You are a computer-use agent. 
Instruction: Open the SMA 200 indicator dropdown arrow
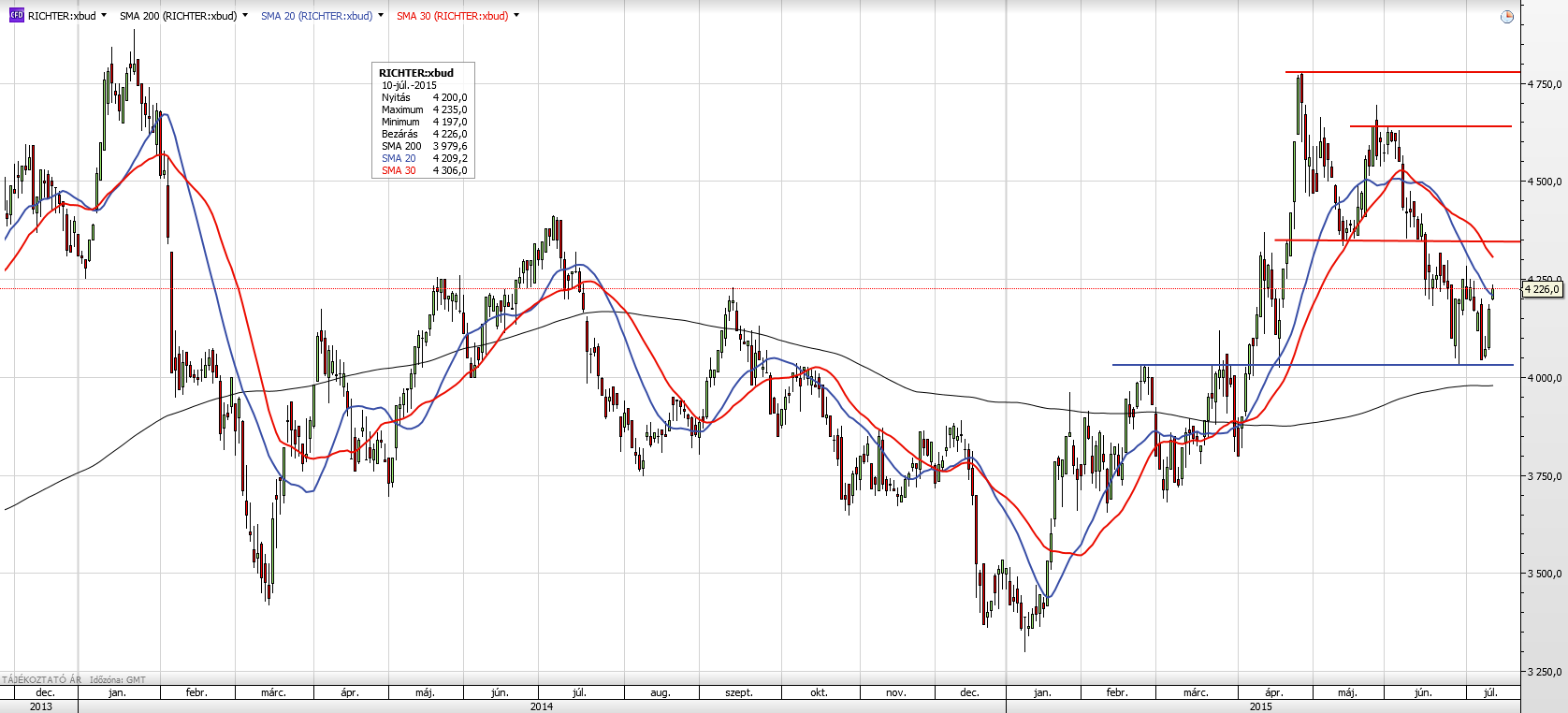(x=245, y=16)
